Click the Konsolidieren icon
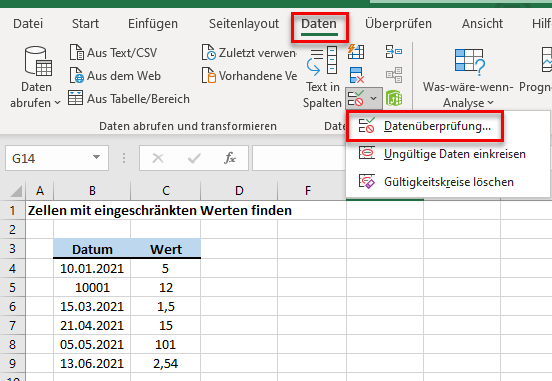 tap(394, 52)
